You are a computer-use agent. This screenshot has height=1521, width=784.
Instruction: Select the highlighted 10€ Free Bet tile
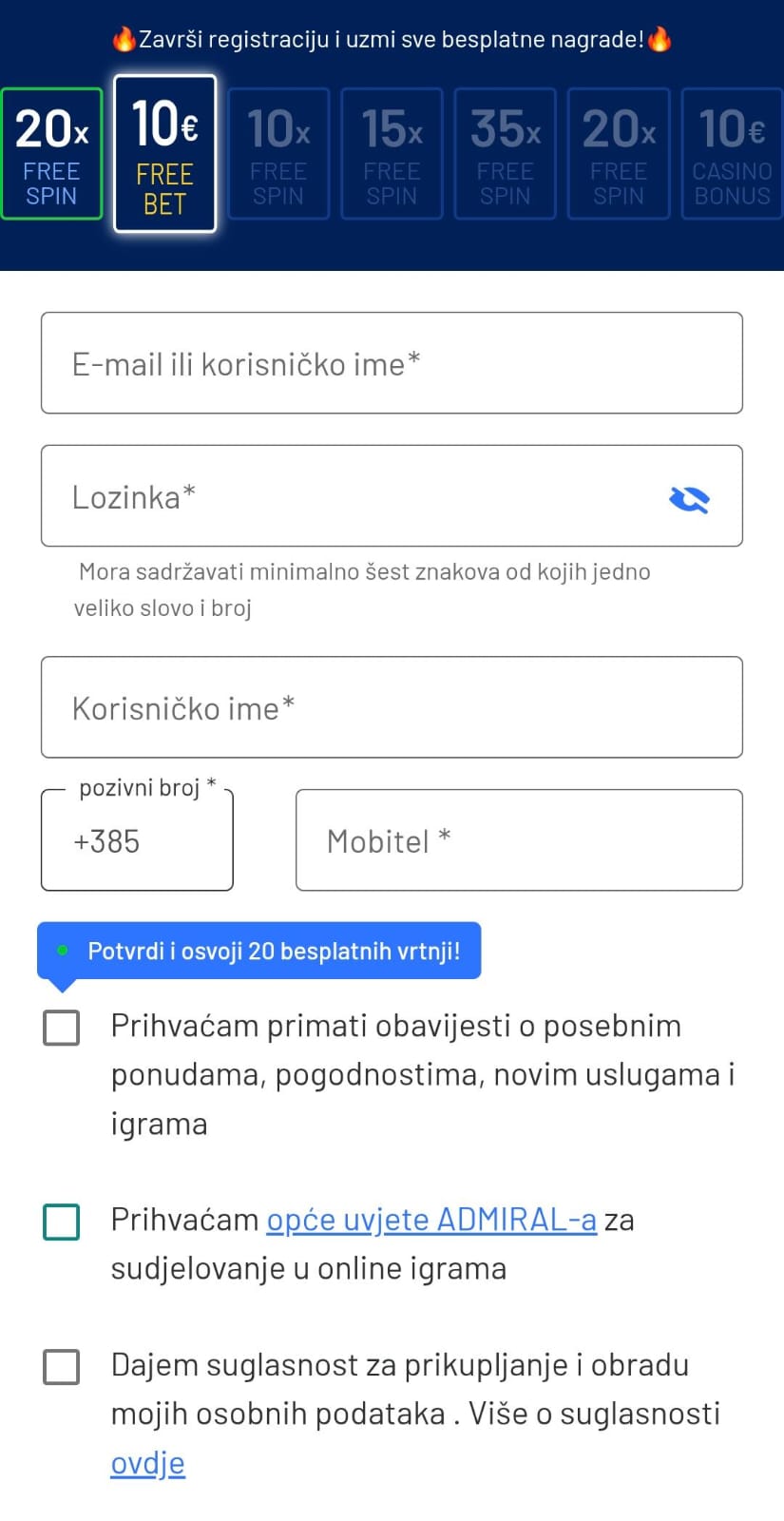click(x=164, y=153)
